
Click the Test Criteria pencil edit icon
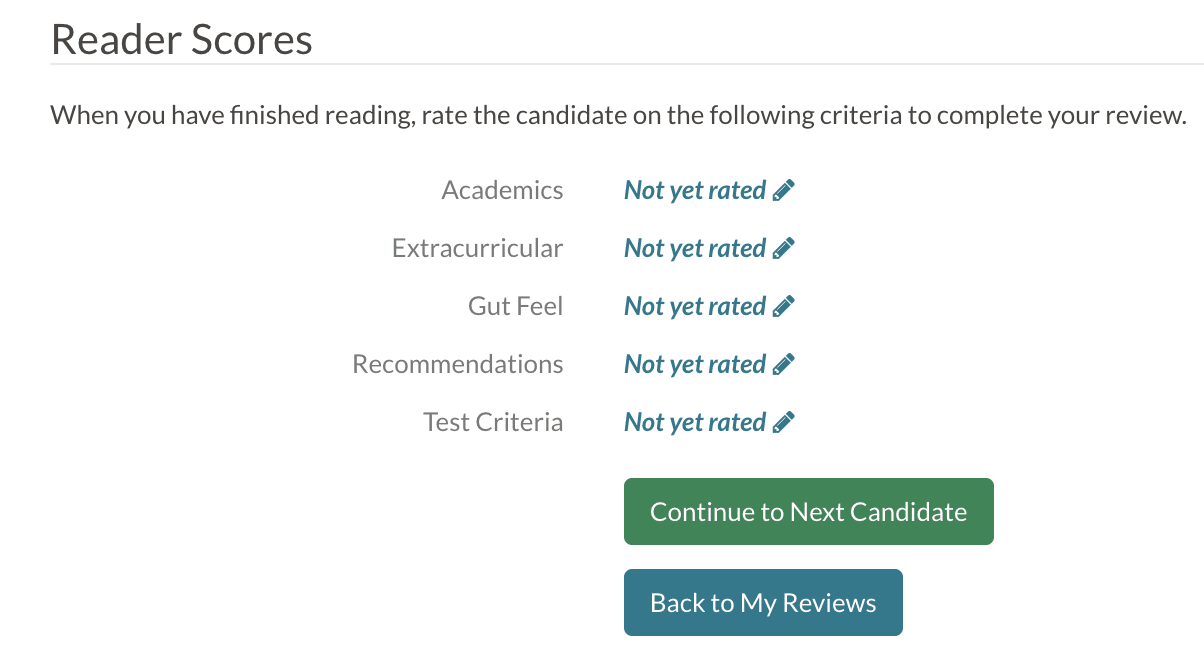pos(784,422)
